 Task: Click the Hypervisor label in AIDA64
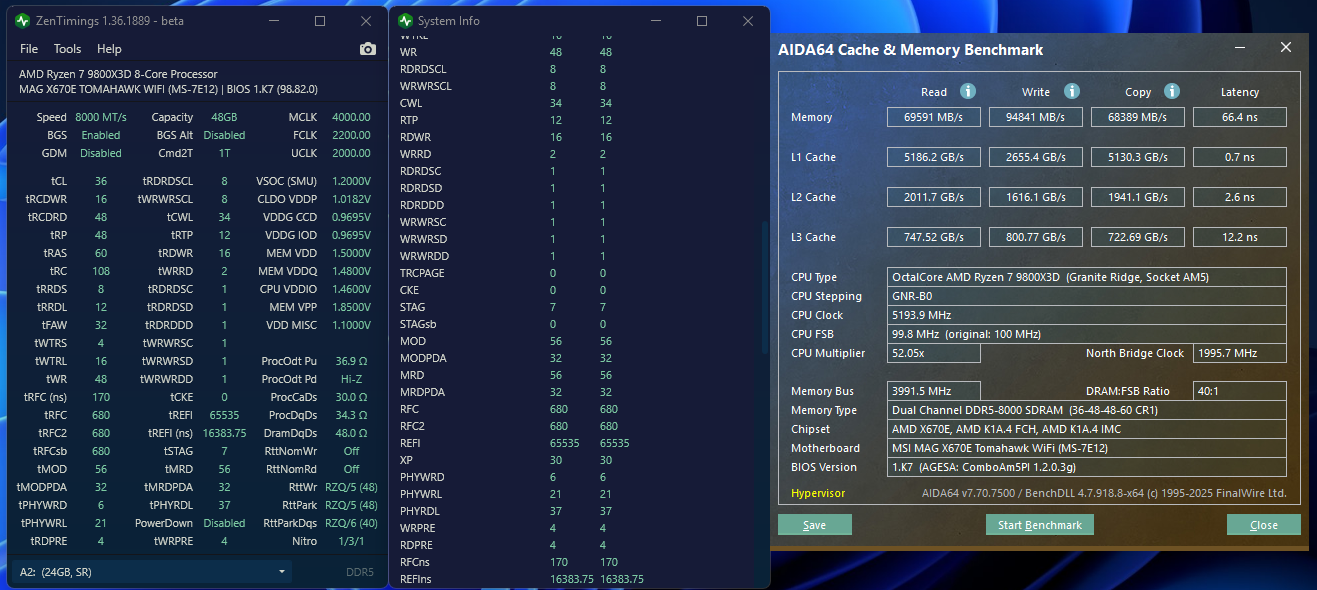(818, 493)
